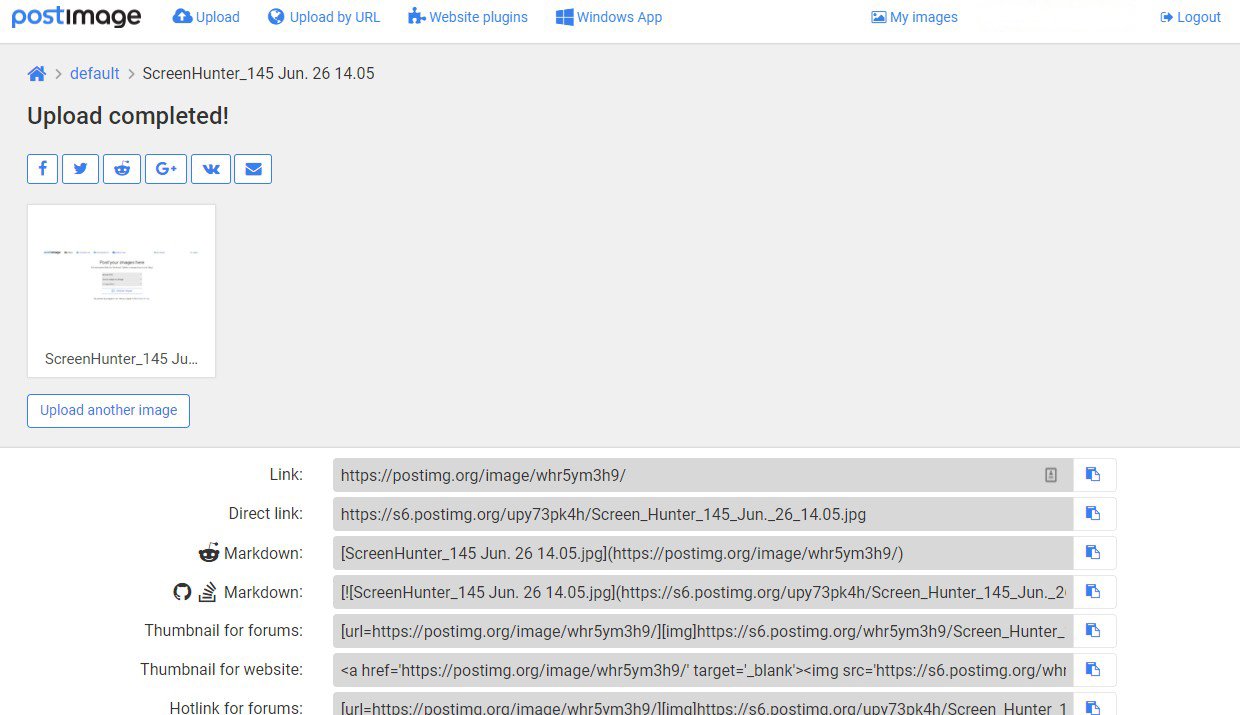Copy Hotlink for forums code
This screenshot has height=715, width=1240.
[x=1094, y=705]
